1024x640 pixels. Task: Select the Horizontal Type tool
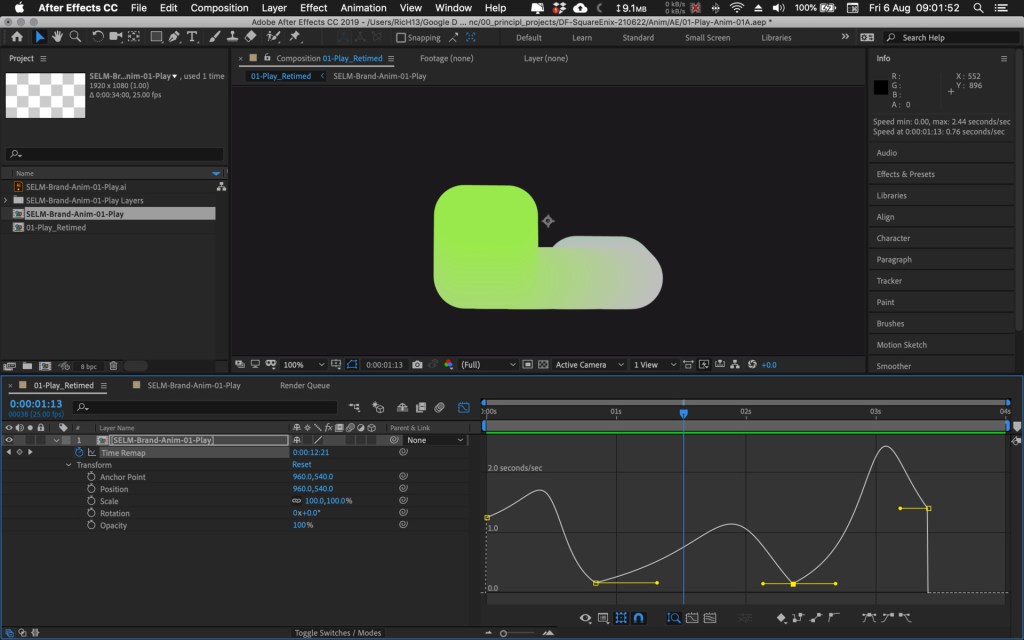point(192,37)
